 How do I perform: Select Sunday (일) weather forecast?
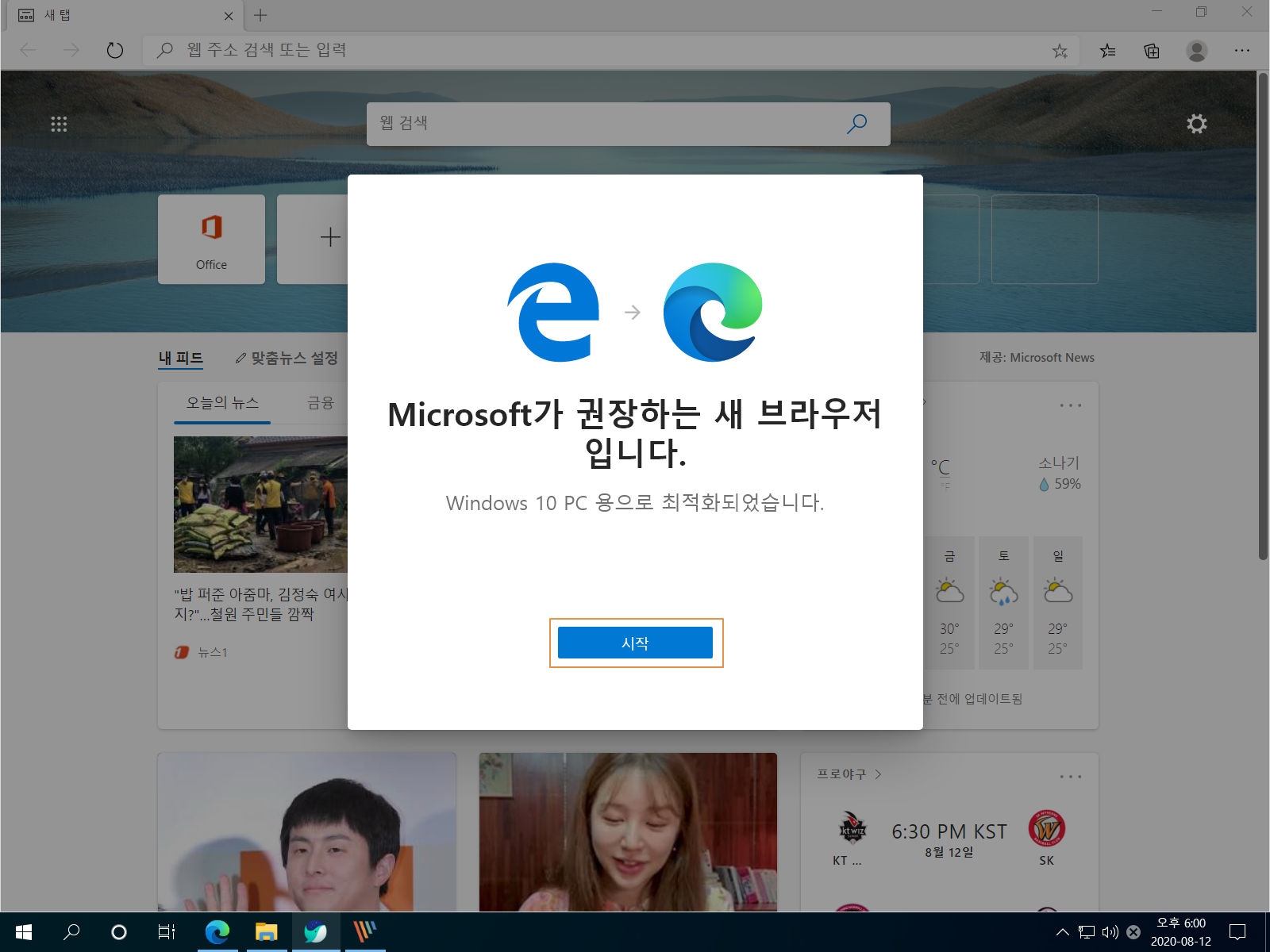(x=1057, y=603)
